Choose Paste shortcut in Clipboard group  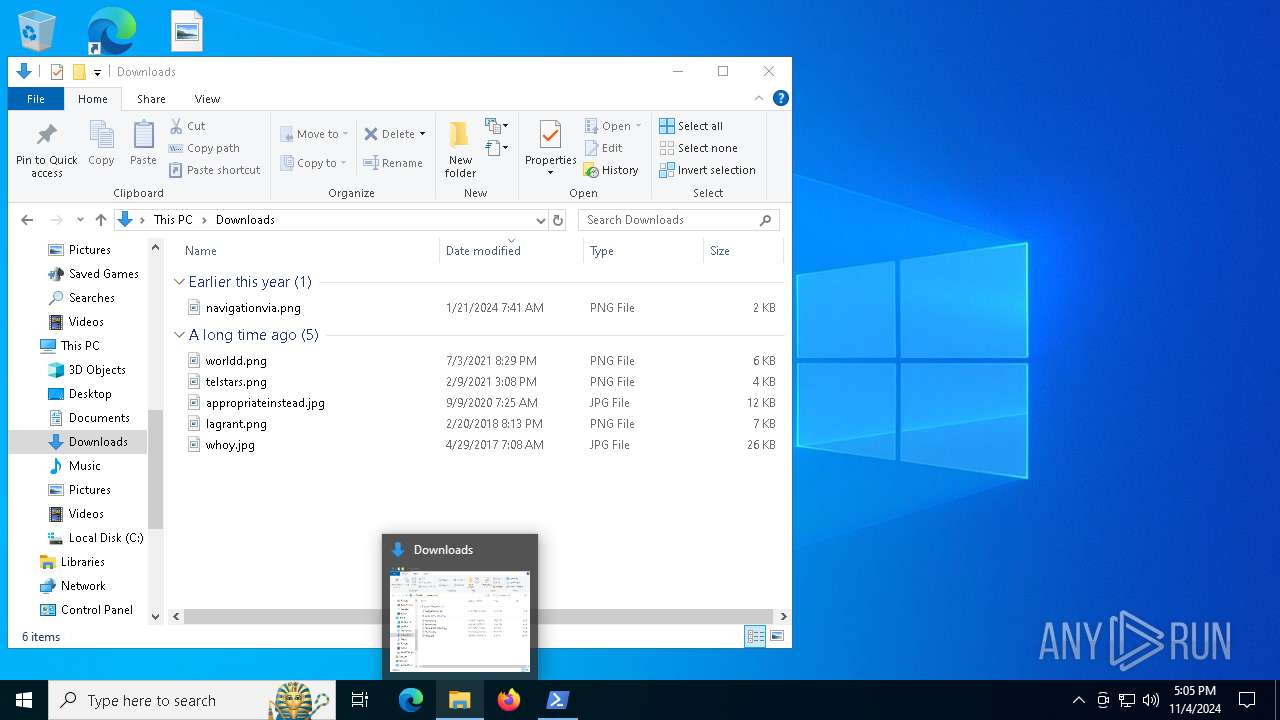[x=214, y=170]
